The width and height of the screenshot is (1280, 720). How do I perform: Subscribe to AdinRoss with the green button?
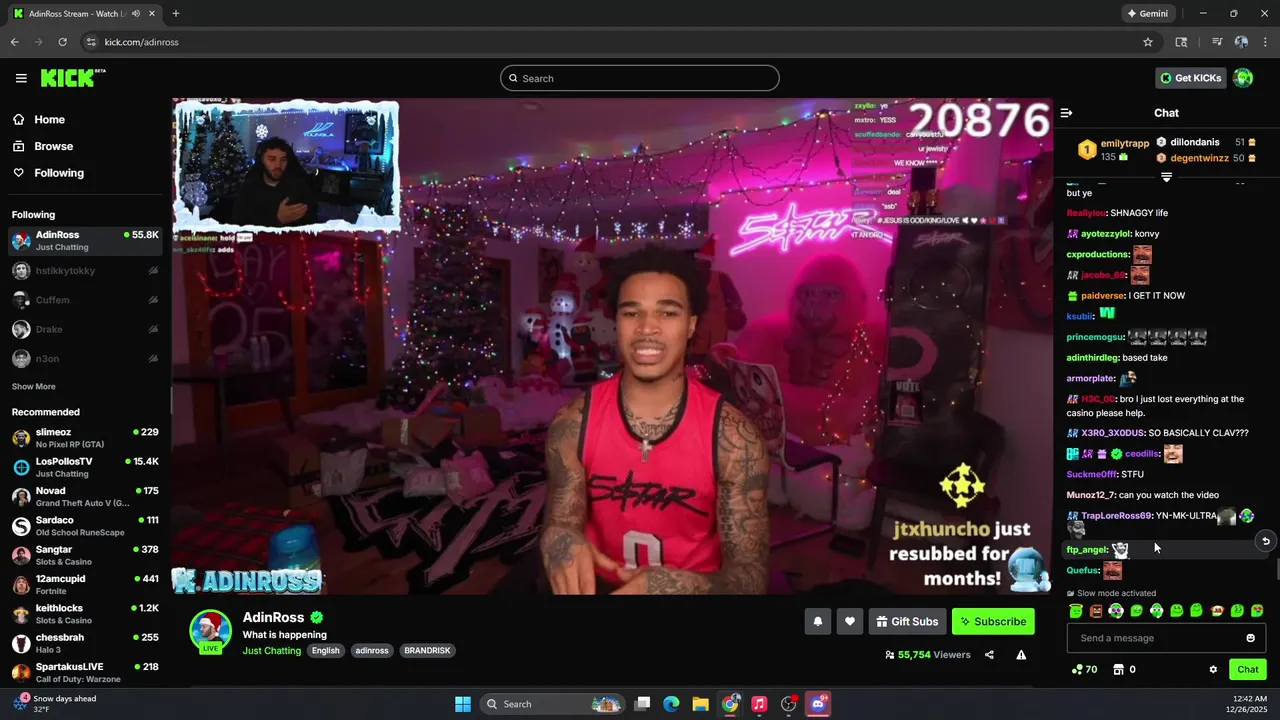(x=993, y=621)
